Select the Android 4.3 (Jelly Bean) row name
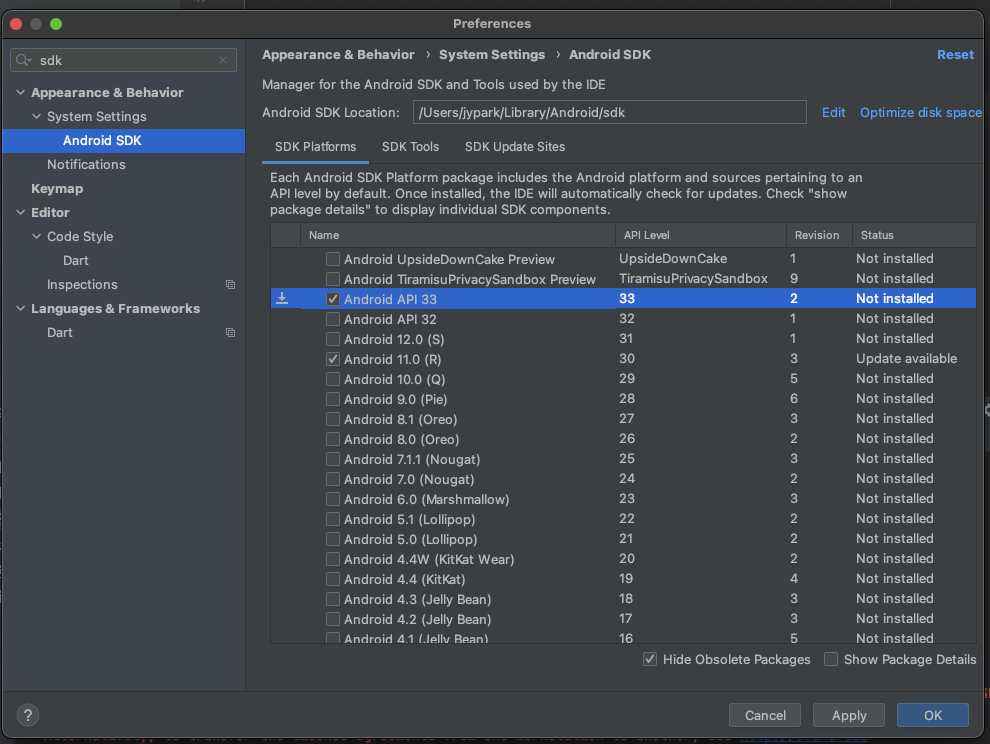Viewport: 990px width, 744px height. 417,599
